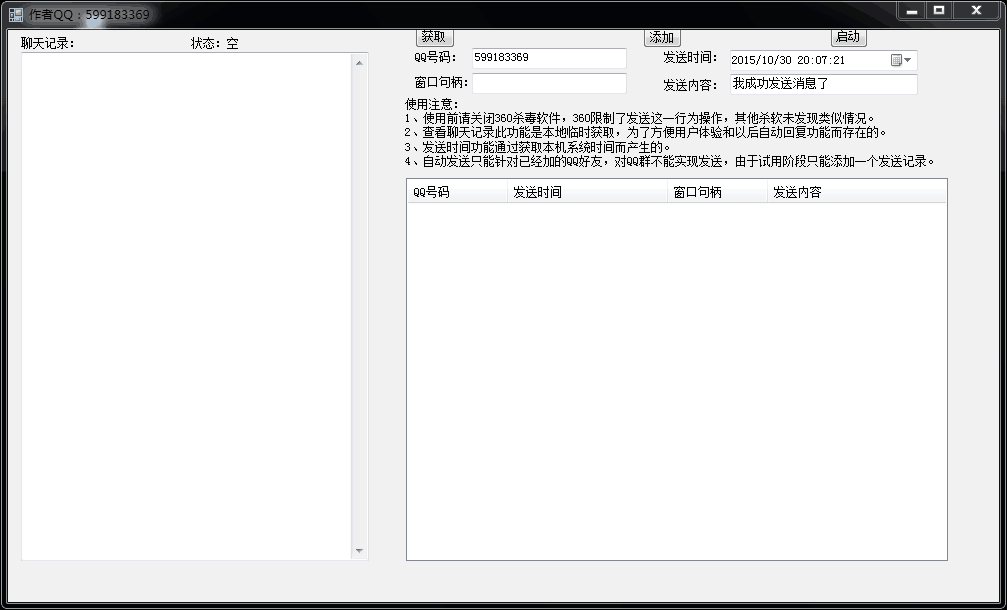Click the 状态: 空 status label
This screenshot has width=1007, height=610.
coord(215,44)
